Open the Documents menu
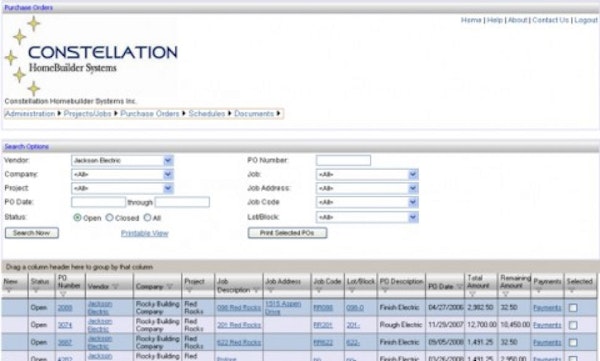Screen dimensions: 600x361 (x=254, y=114)
